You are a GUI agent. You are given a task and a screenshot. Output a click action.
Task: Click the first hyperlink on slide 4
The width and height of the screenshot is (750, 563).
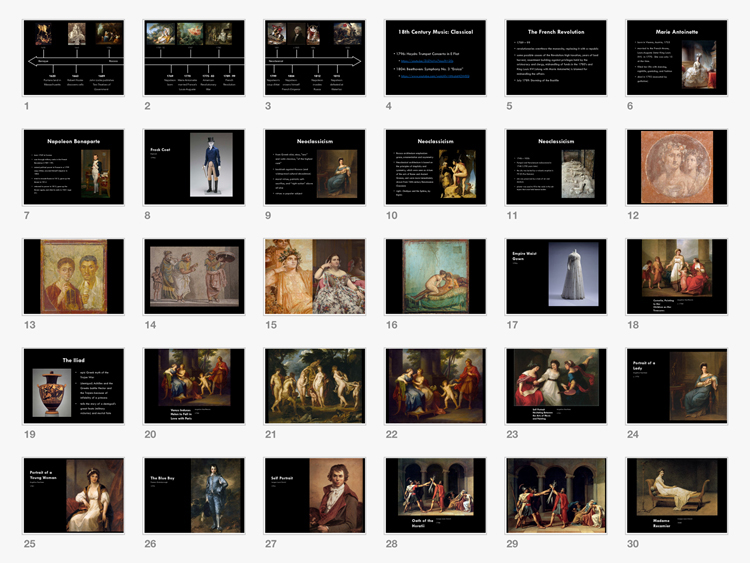click(427, 61)
